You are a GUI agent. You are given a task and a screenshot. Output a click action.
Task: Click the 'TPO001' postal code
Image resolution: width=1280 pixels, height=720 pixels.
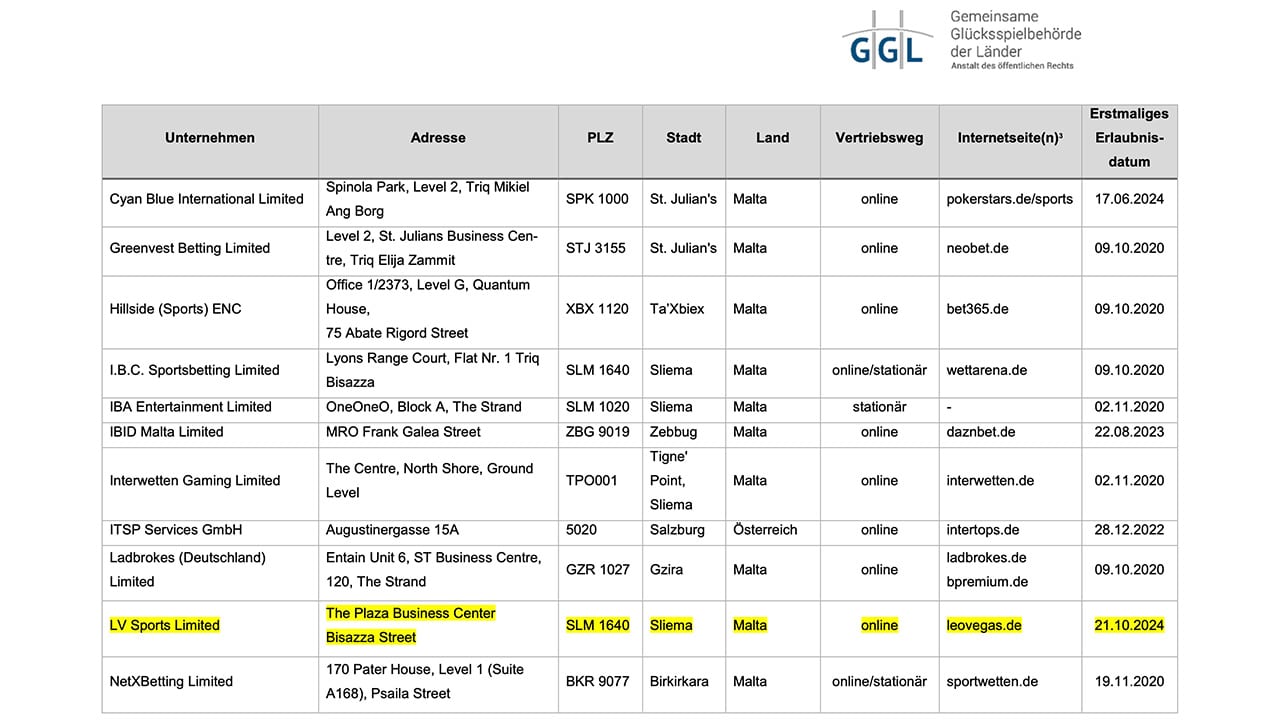click(592, 481)
